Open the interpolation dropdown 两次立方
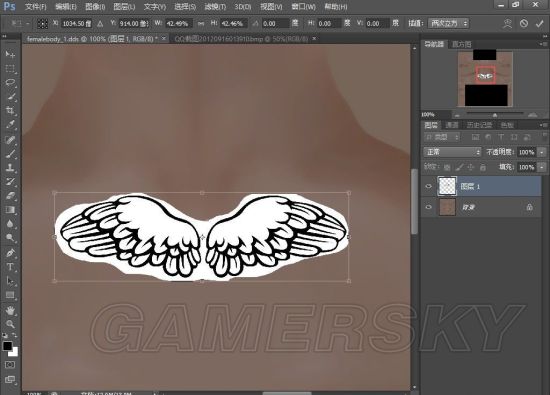Viewport: 550px width, 395px height. point(448,24)
